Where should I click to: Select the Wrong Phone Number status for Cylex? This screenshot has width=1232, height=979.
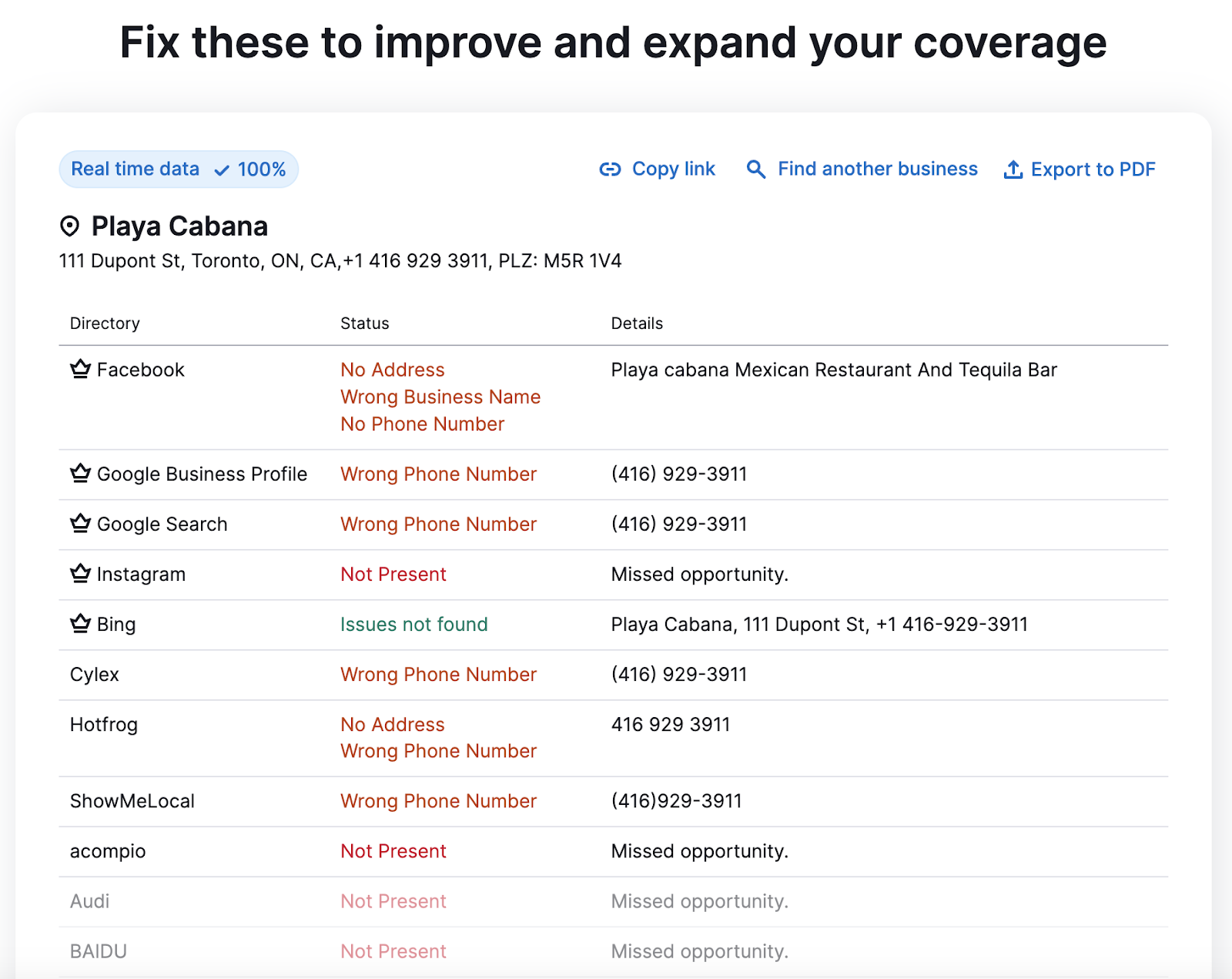[438, 674]
